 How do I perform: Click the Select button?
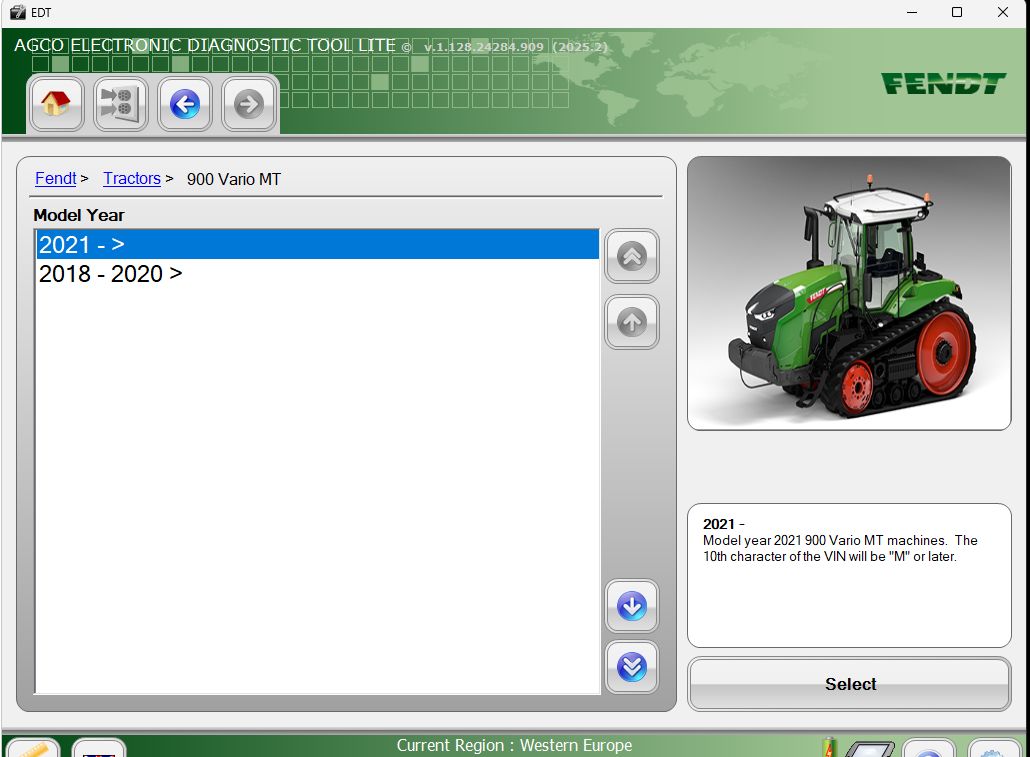click(849, 684)
